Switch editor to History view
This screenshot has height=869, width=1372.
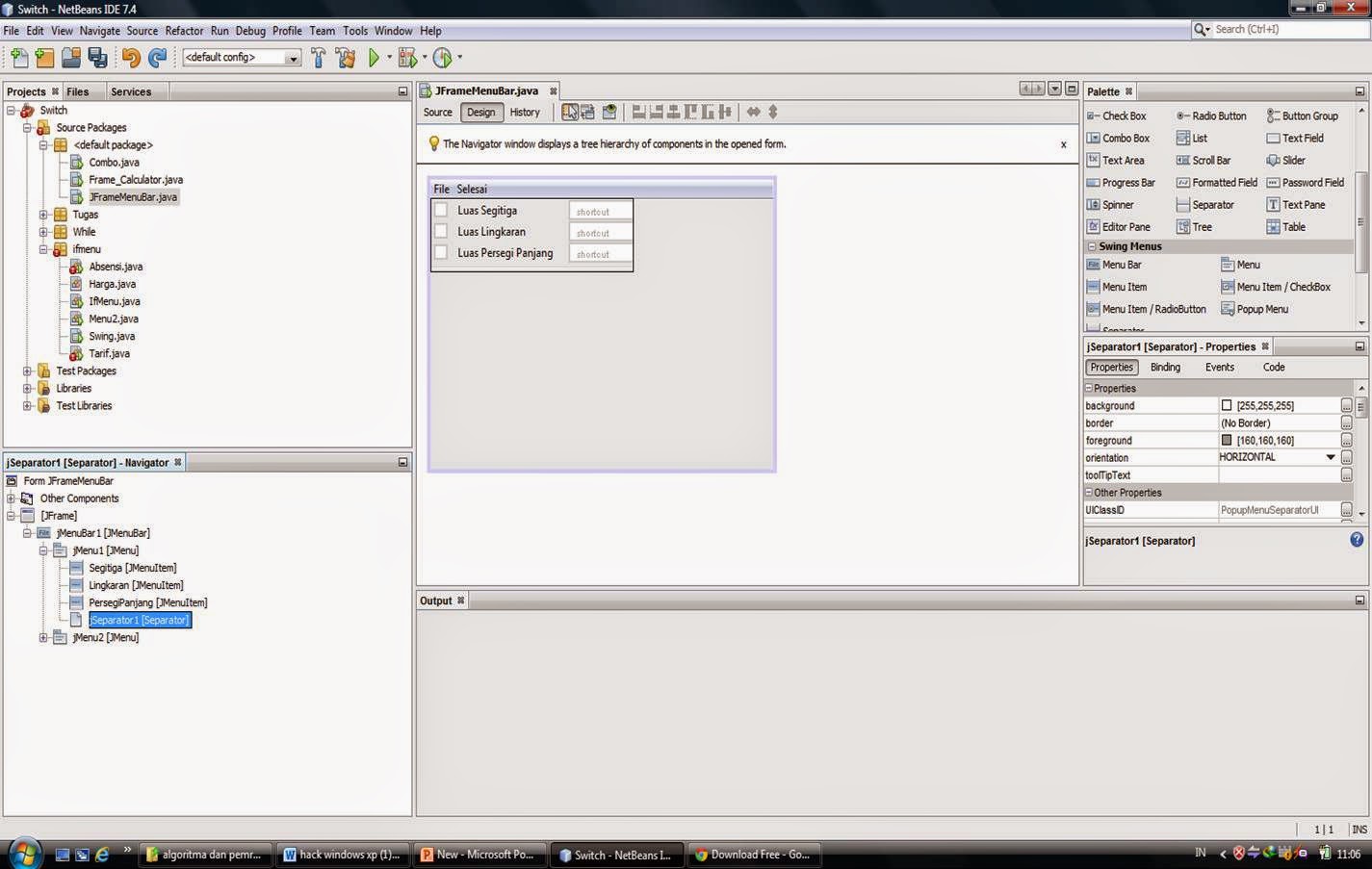(525, 113)
